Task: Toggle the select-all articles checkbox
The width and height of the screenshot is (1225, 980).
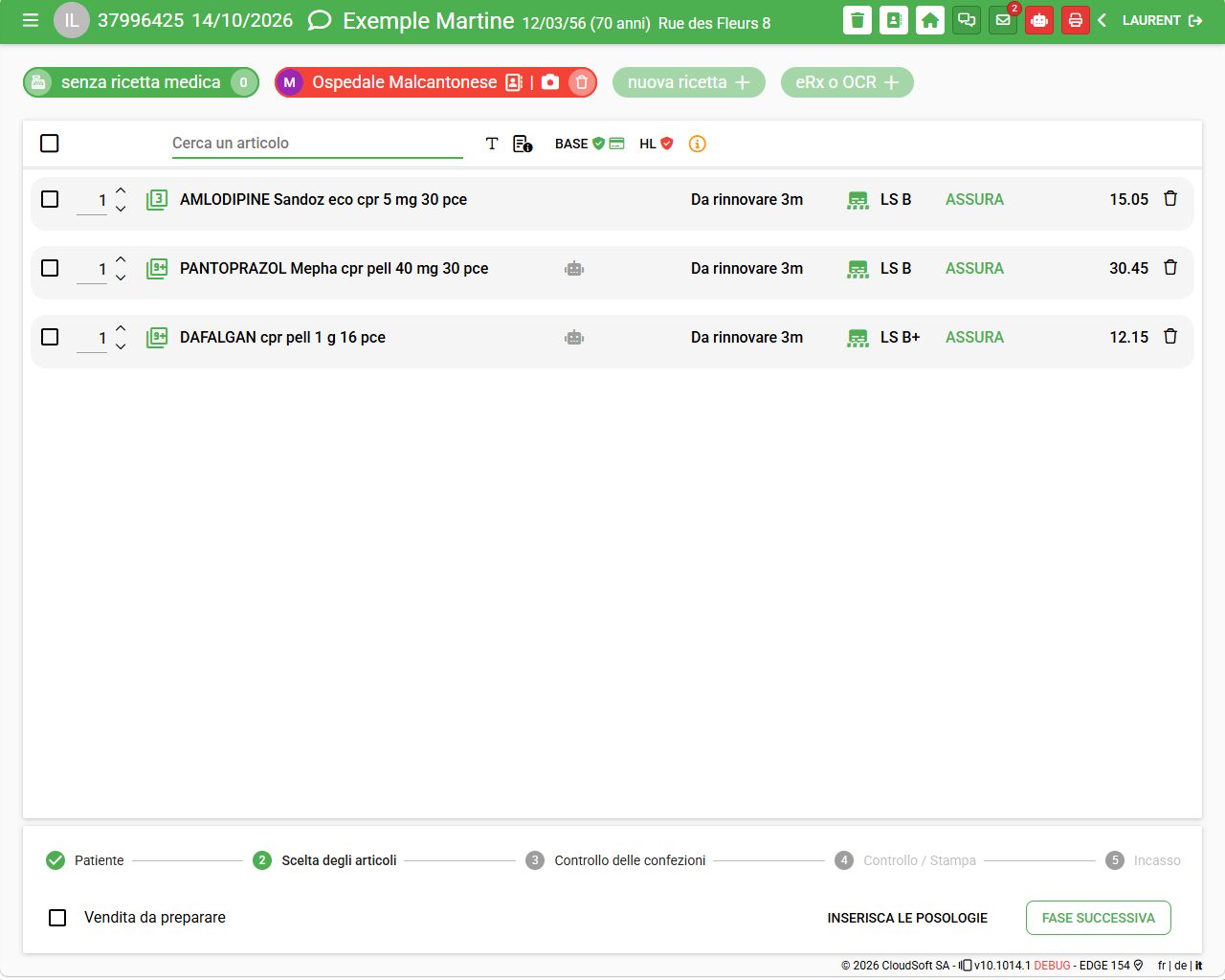Action: click(x=50, y=144)
